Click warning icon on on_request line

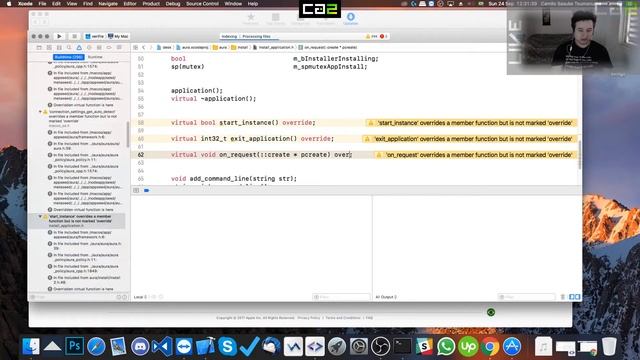coord(379,155)
